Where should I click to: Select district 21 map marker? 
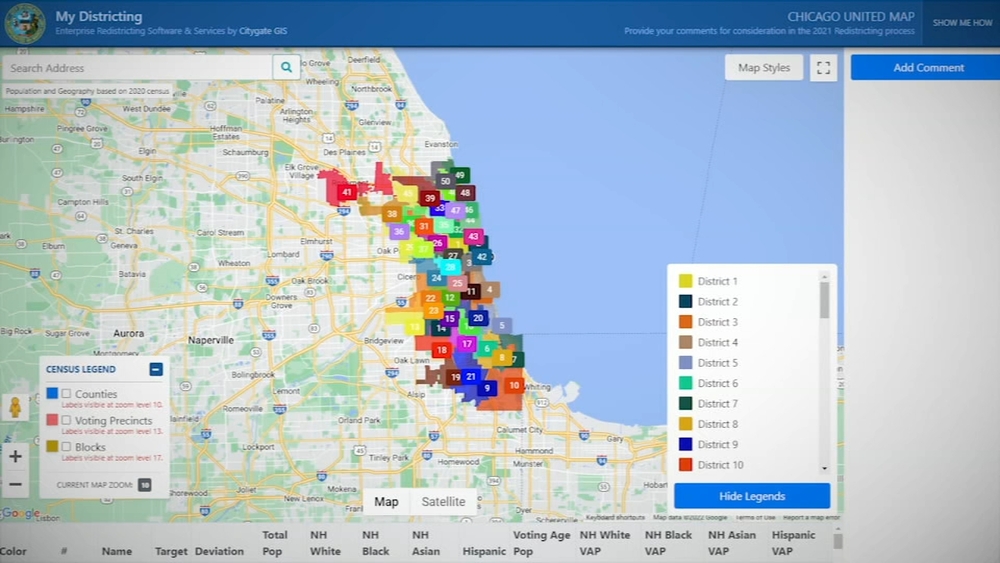click(471, 376)
